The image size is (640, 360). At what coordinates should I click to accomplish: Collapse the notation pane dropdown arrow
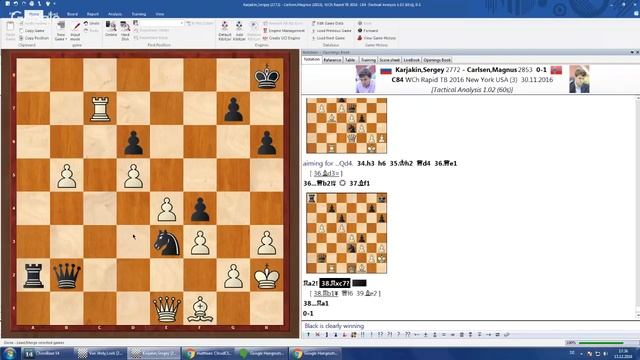pyautogui.click(x=632, y=52)
